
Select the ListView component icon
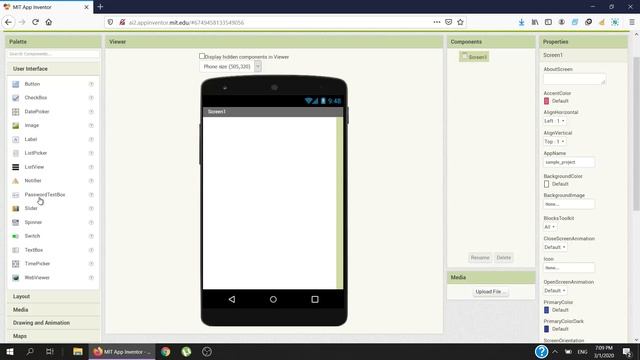tap(16, 167)
